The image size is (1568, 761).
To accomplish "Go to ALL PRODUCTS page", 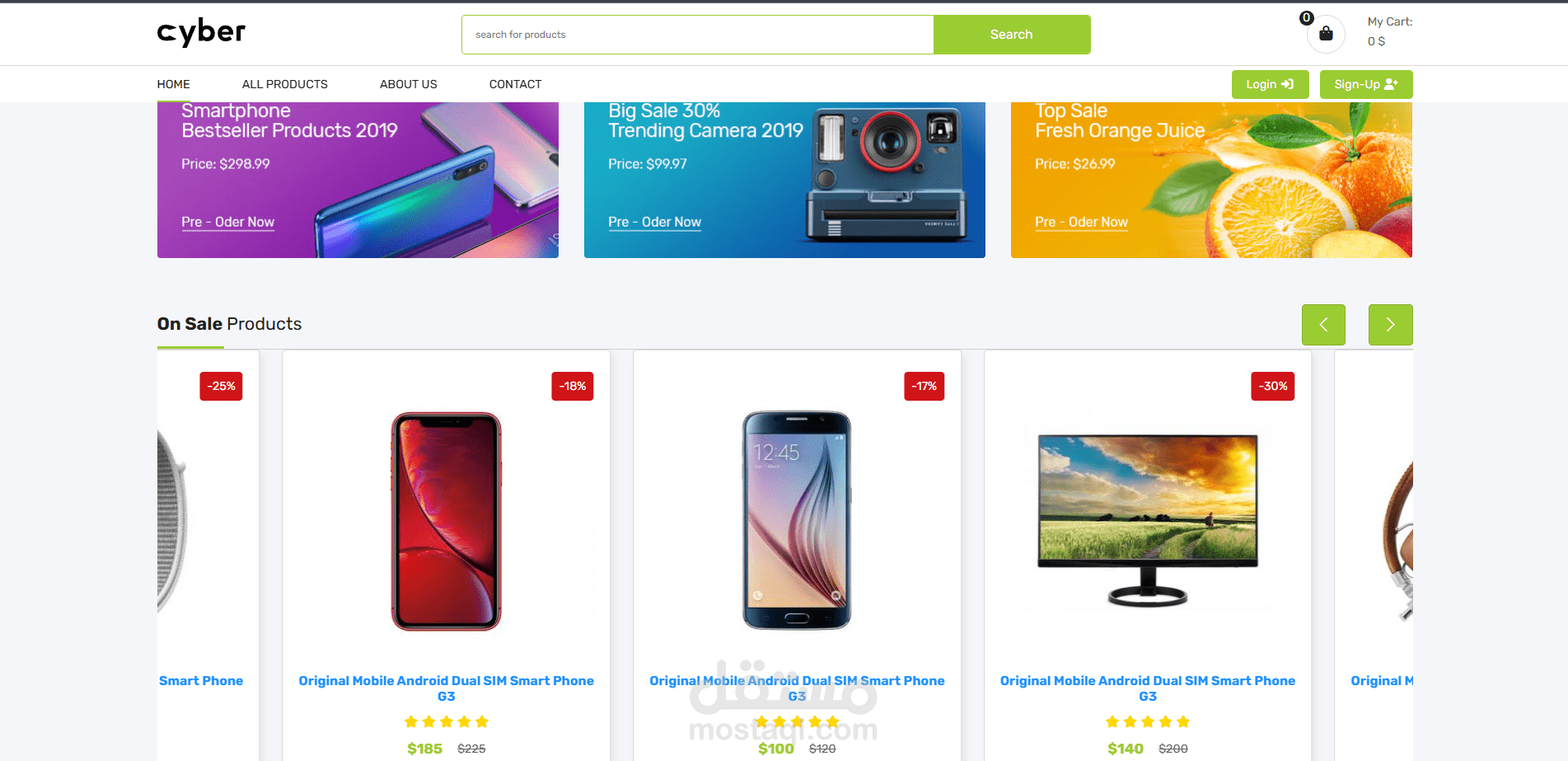I will pyautogui.click(x=285, y=84).
